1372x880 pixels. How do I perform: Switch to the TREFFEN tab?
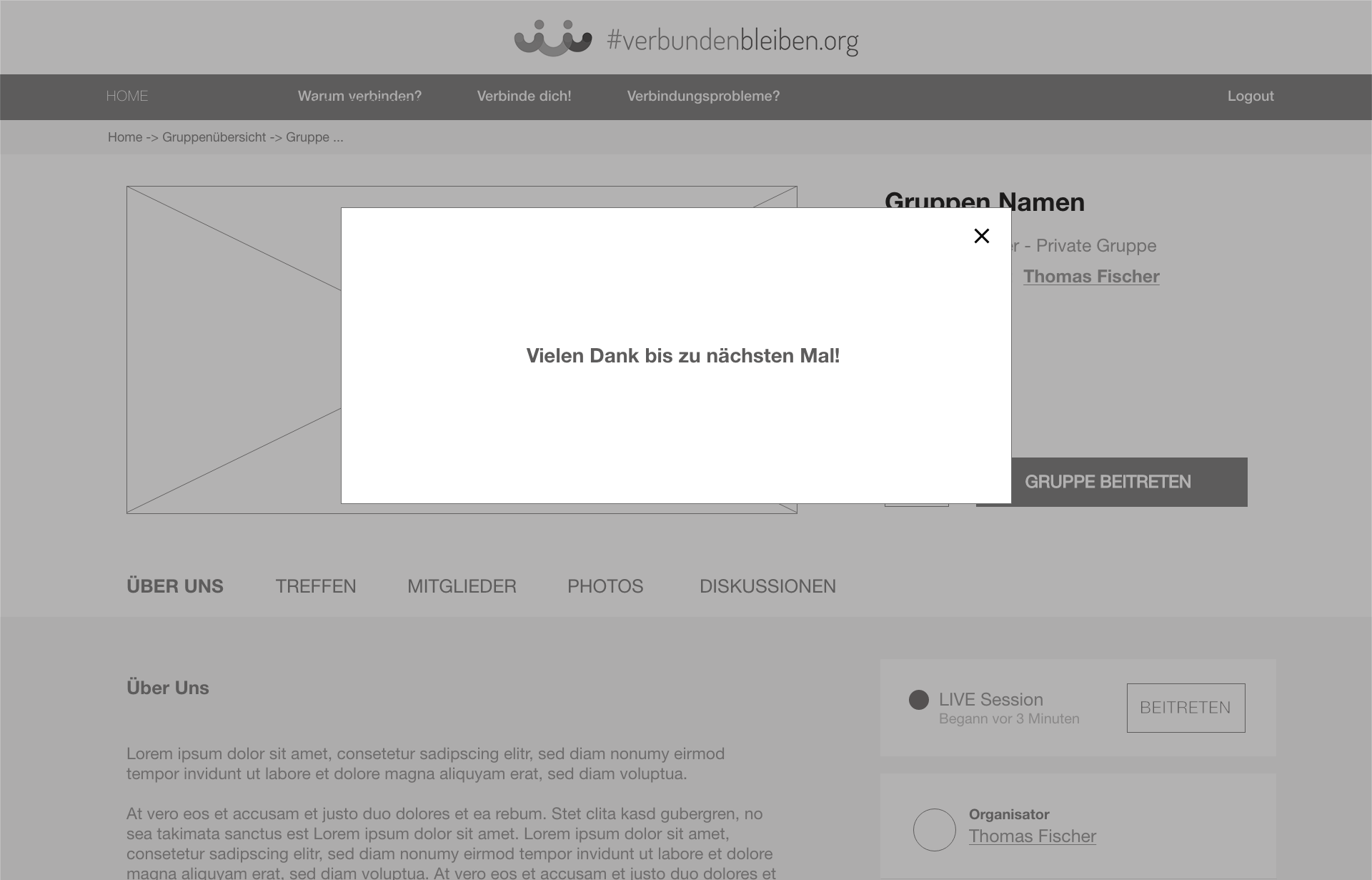point(315,586)
